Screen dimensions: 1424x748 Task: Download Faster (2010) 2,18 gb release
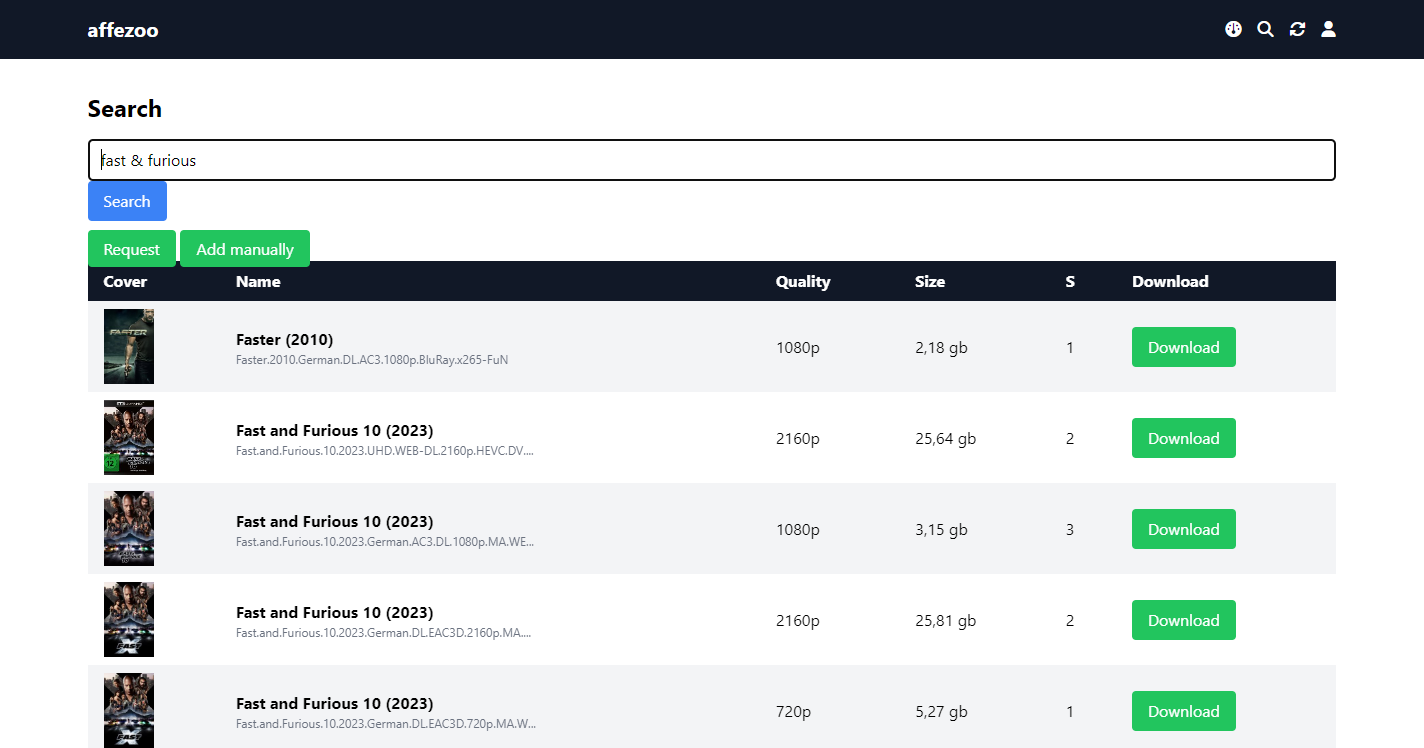tap(1184, 347)
